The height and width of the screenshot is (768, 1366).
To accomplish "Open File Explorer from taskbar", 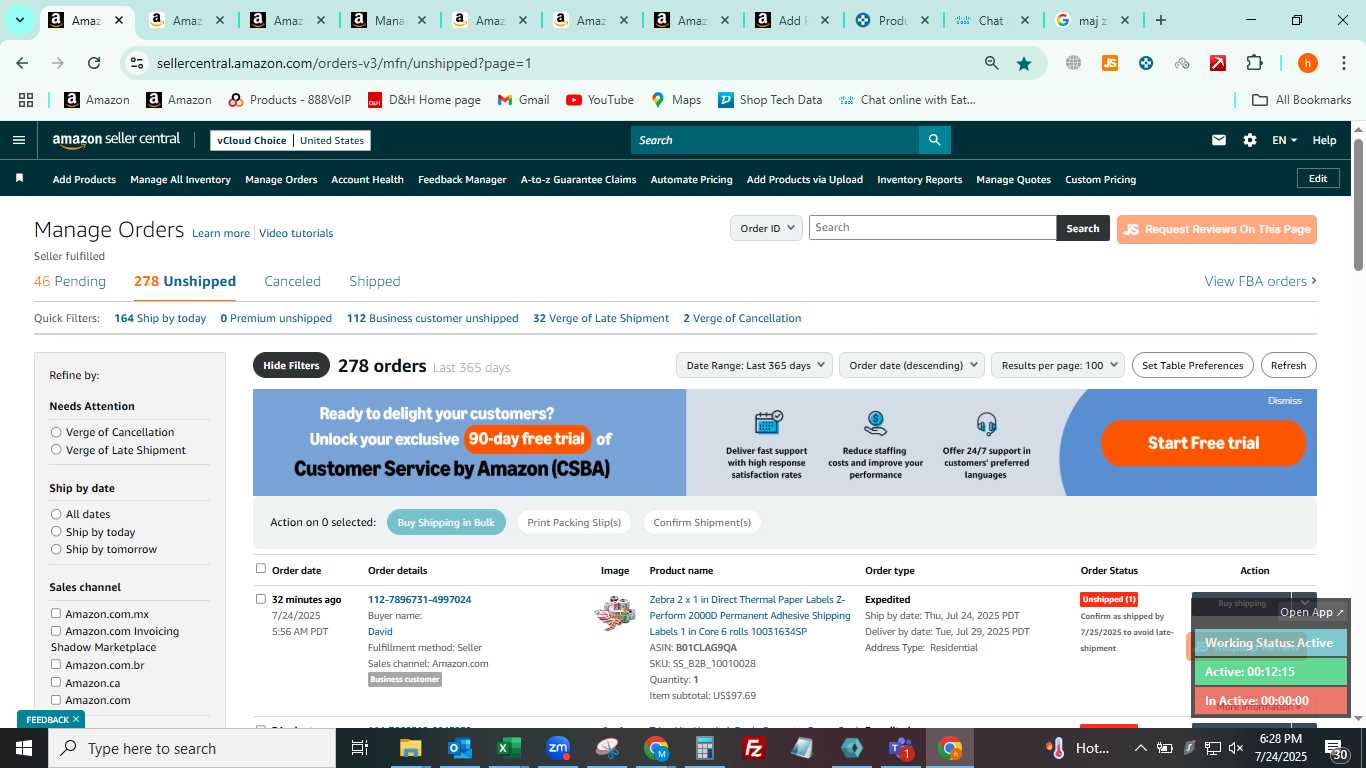I will pyautogui.click(x=410, y=748).
